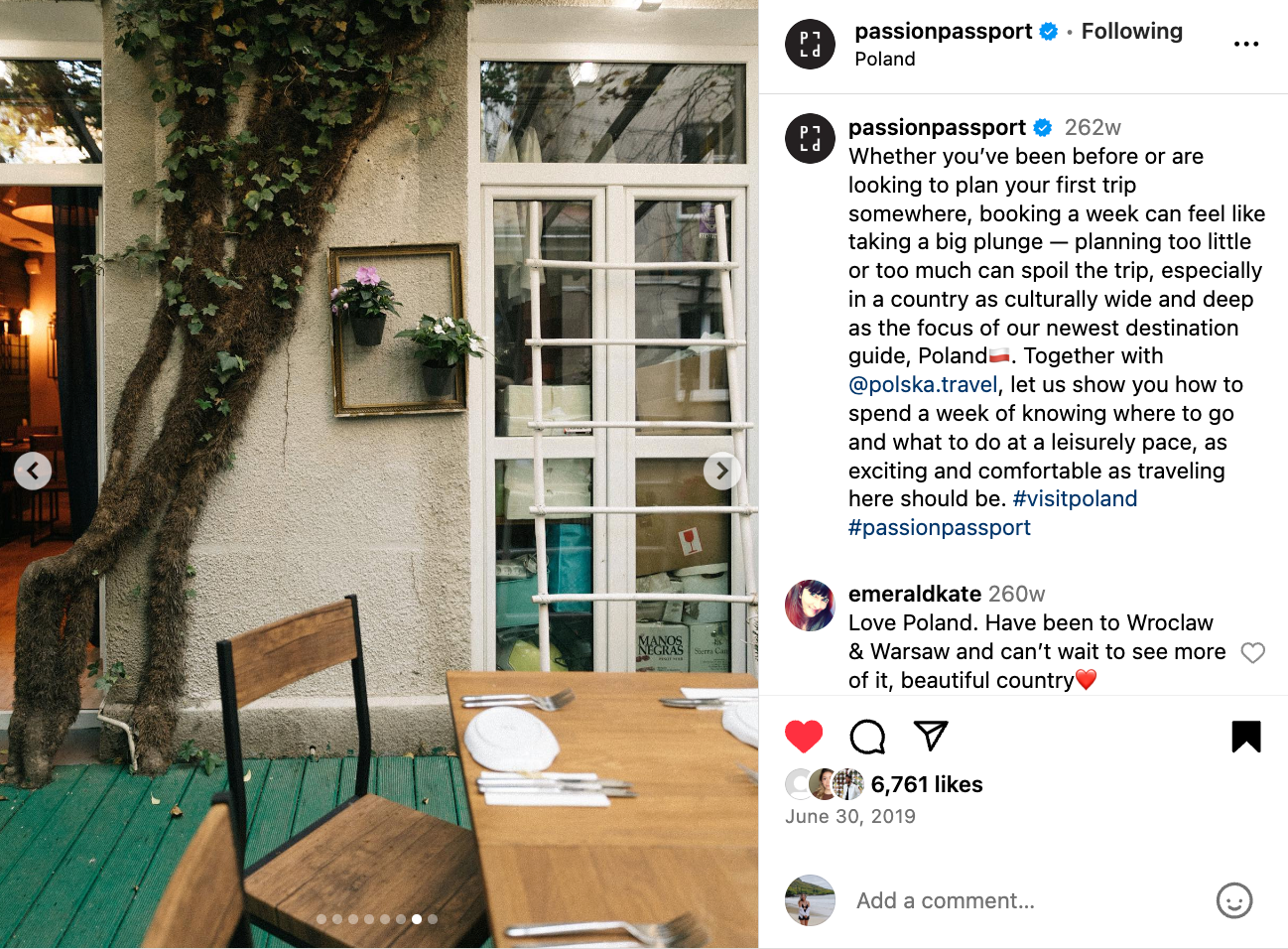Open the #visitpoland hashtag

(1075, 498)
